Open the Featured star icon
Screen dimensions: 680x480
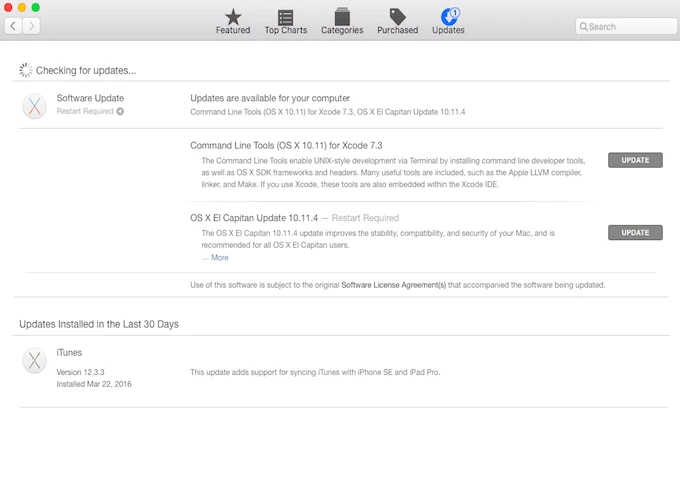point(233,17)
